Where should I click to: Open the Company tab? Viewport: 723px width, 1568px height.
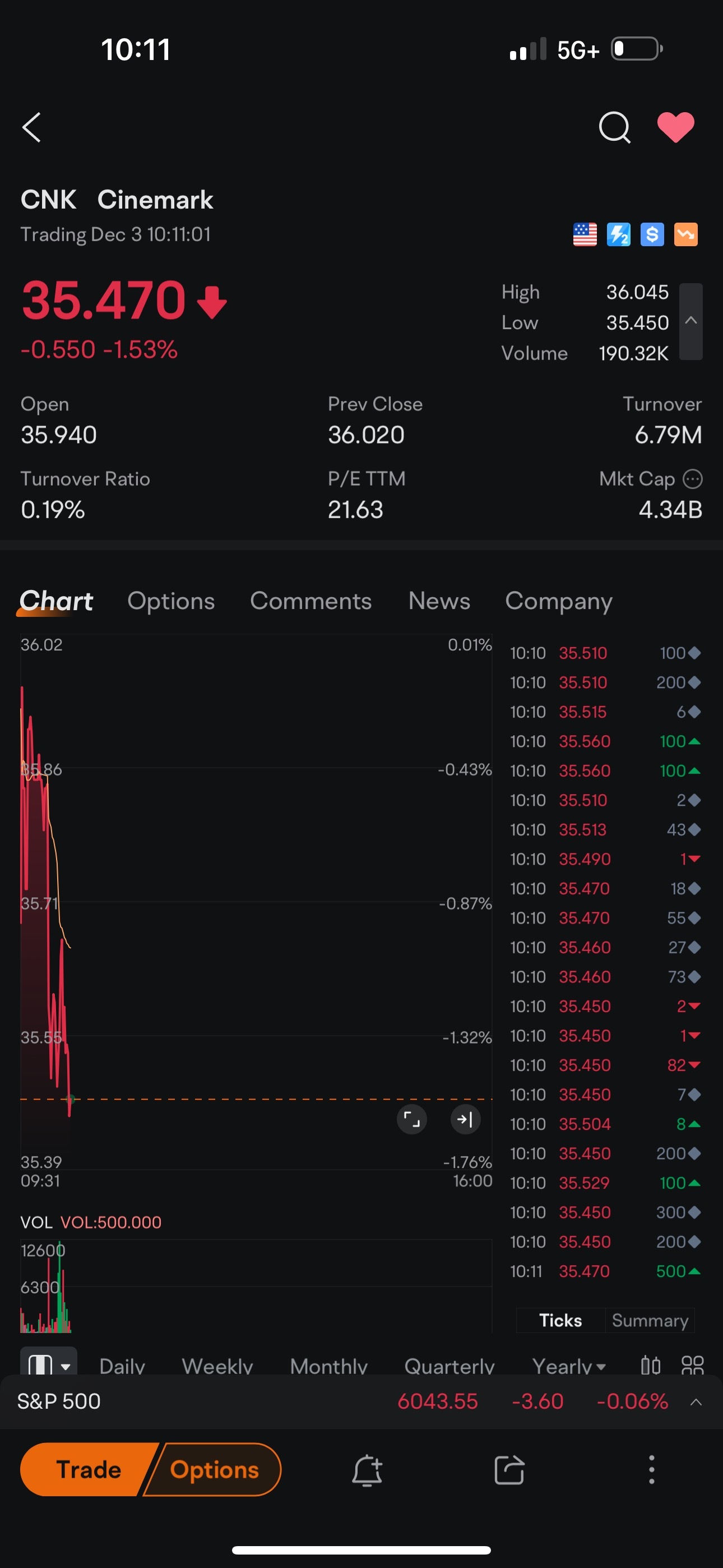point(559,601)
